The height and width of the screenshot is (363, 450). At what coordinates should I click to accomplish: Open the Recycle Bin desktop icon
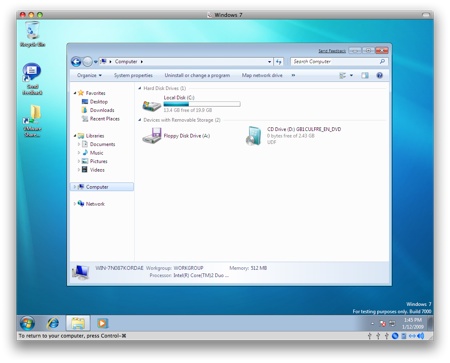32,34
